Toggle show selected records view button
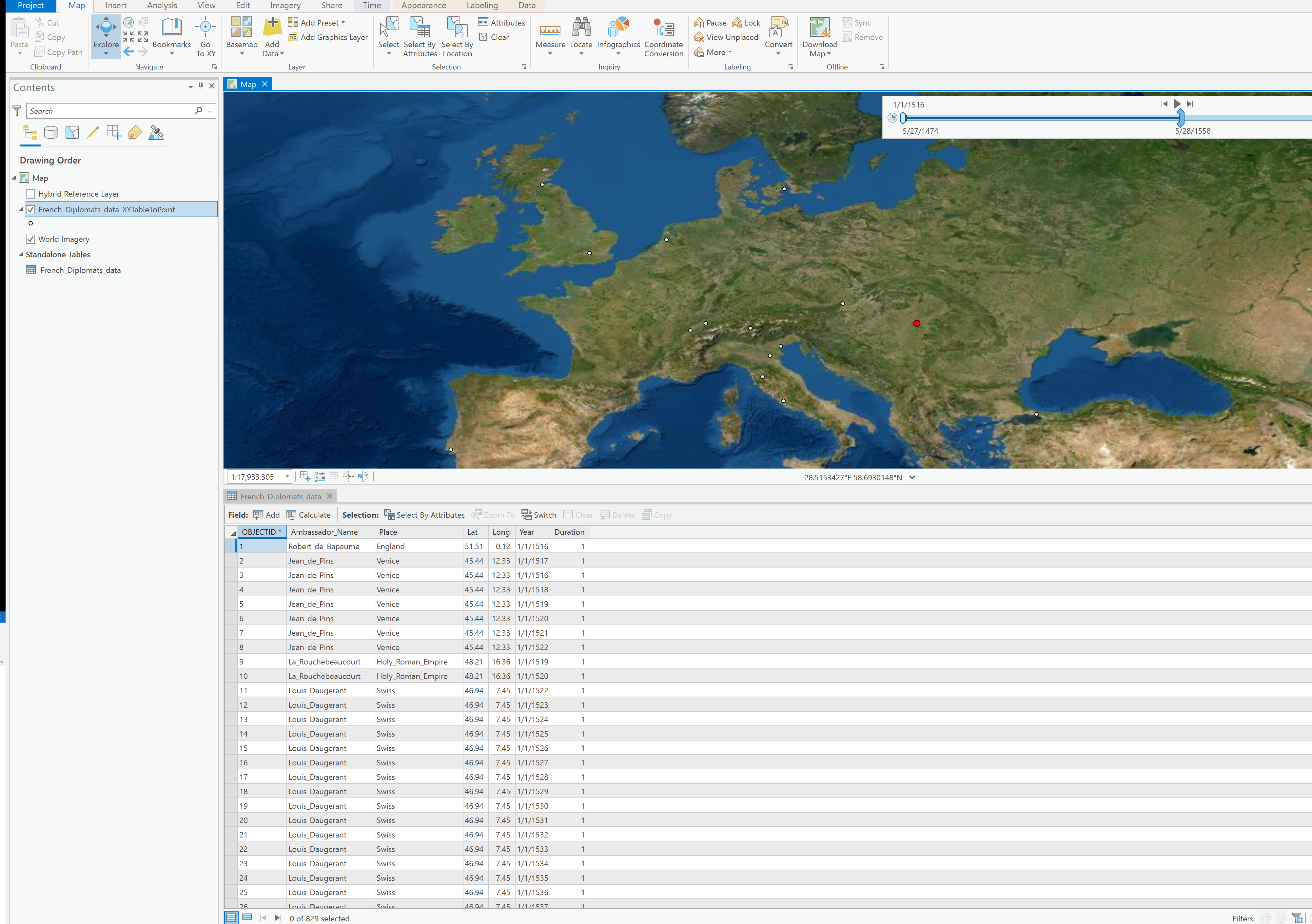 [247, 917]
